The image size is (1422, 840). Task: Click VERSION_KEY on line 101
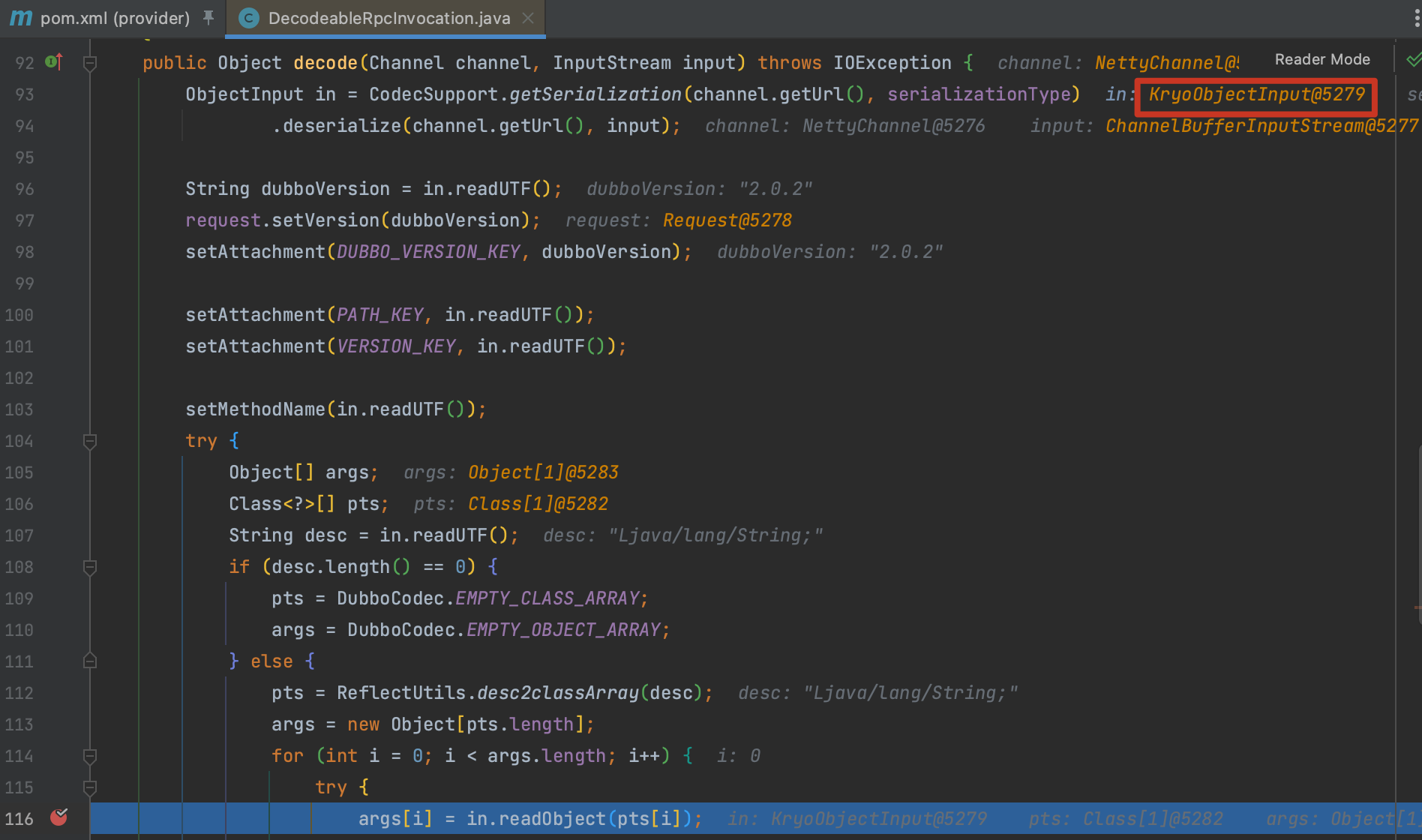(x=396, y=346)
